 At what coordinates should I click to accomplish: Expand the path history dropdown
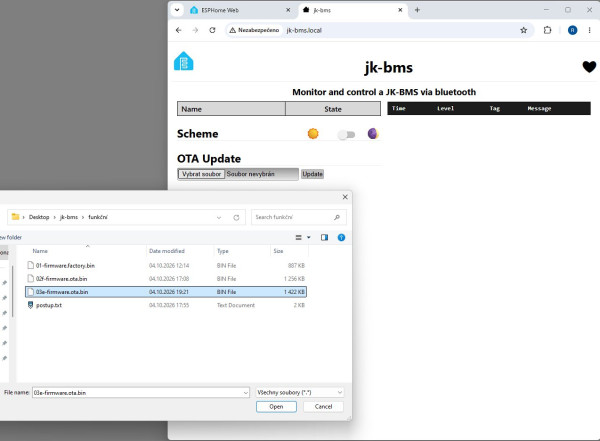pos(219,217)
